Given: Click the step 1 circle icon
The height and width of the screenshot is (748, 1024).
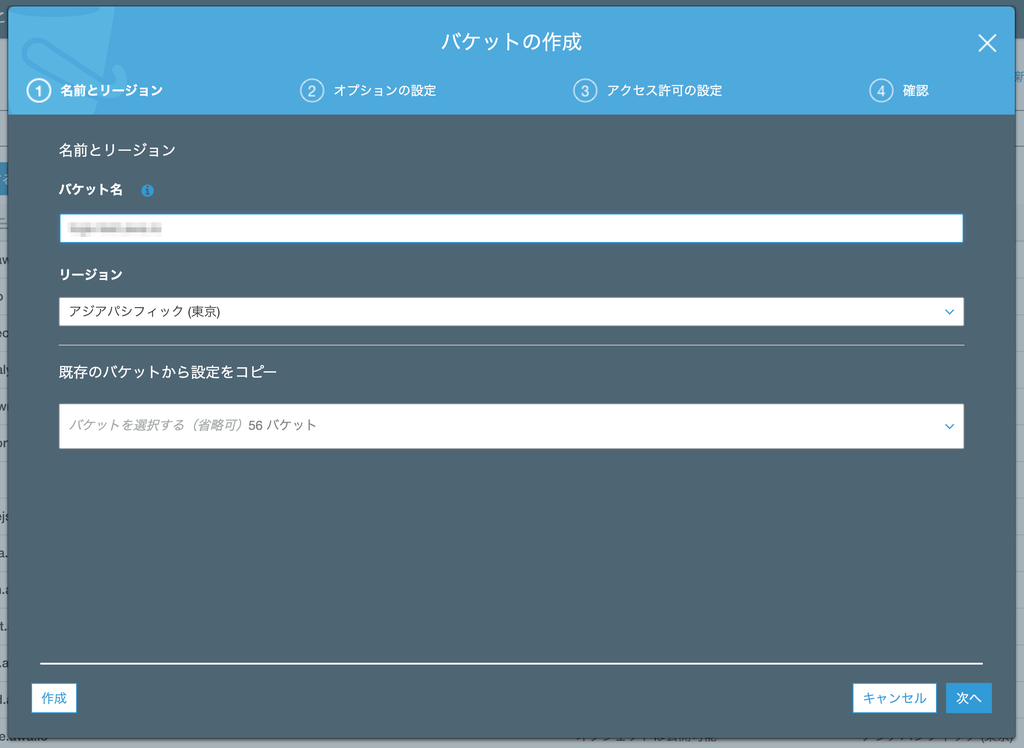Looking at the screenshot, I should coord(39,90).
